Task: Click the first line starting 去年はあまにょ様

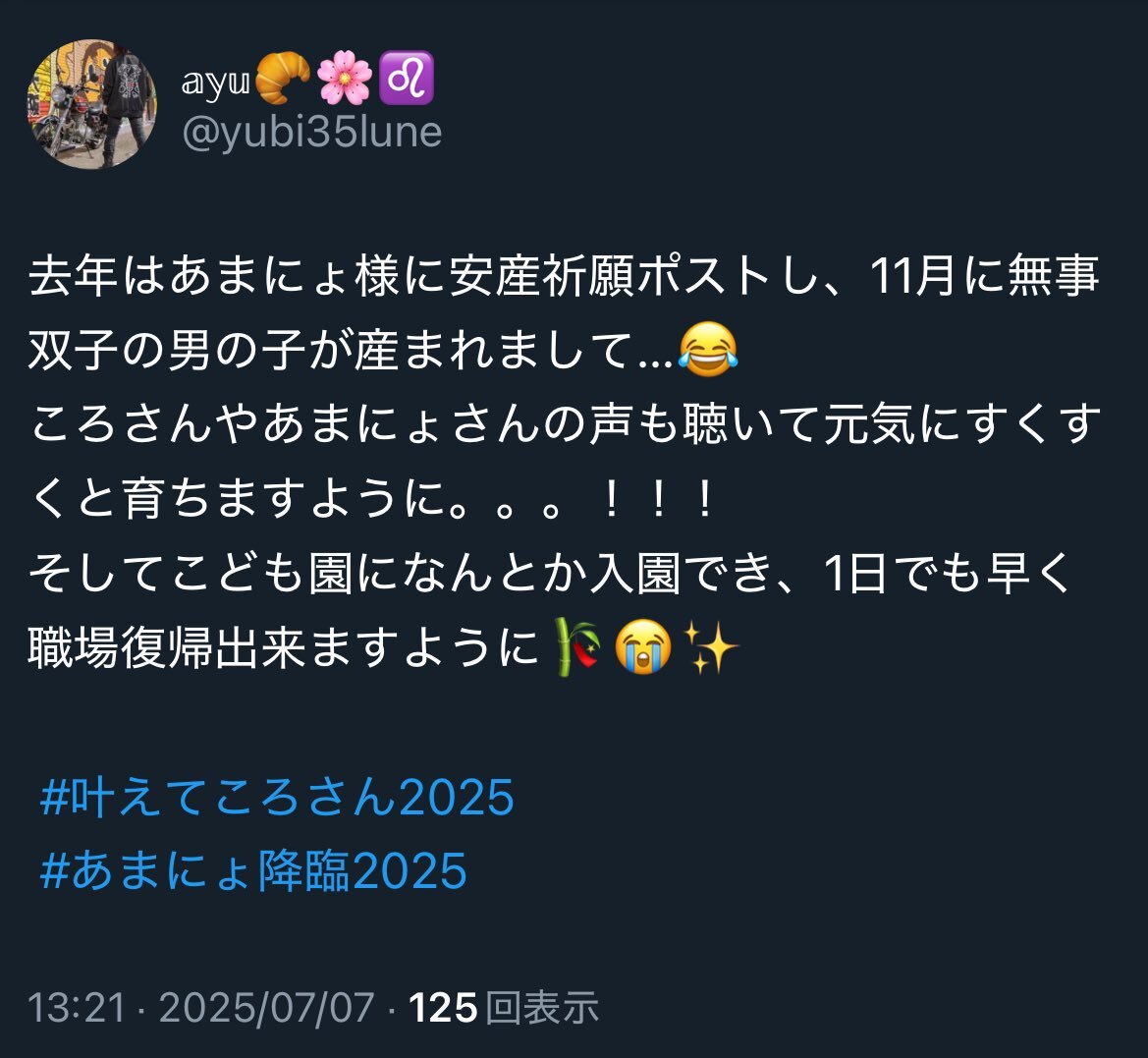Action: pos(564,275)
